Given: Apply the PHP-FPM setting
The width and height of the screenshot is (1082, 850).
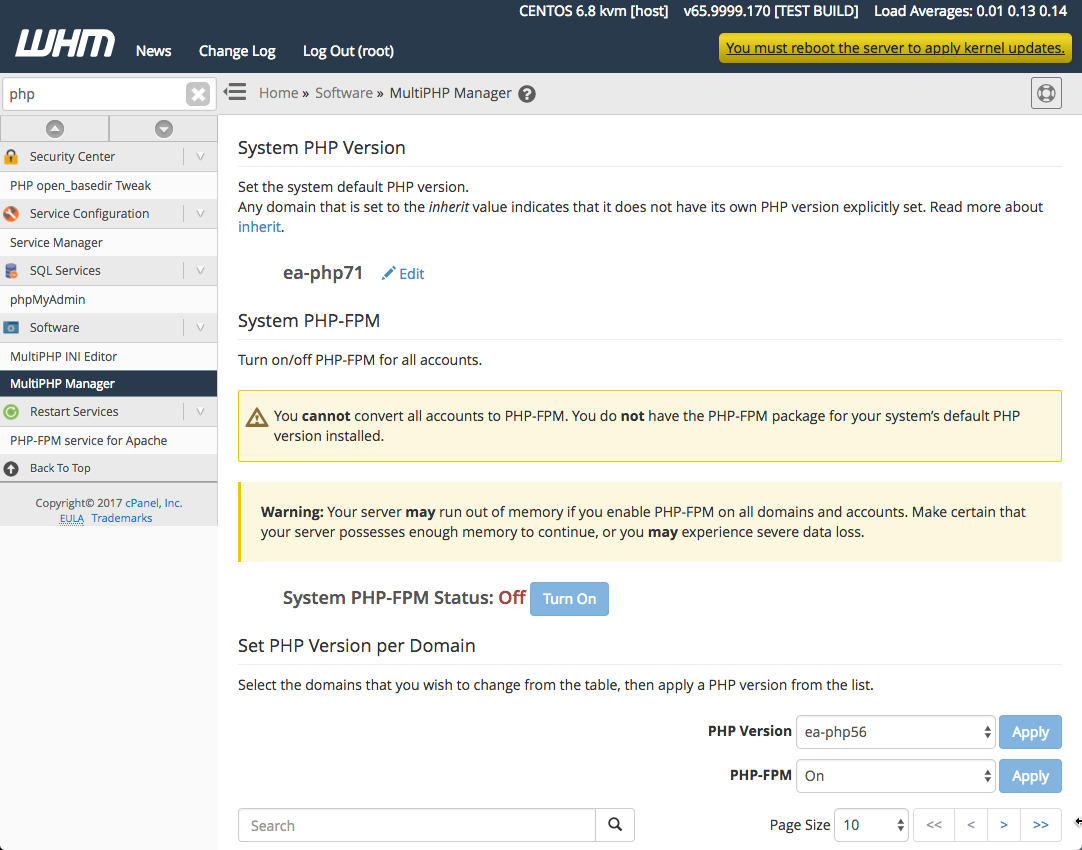Looking at the screenshot, I should point(1030,776).
